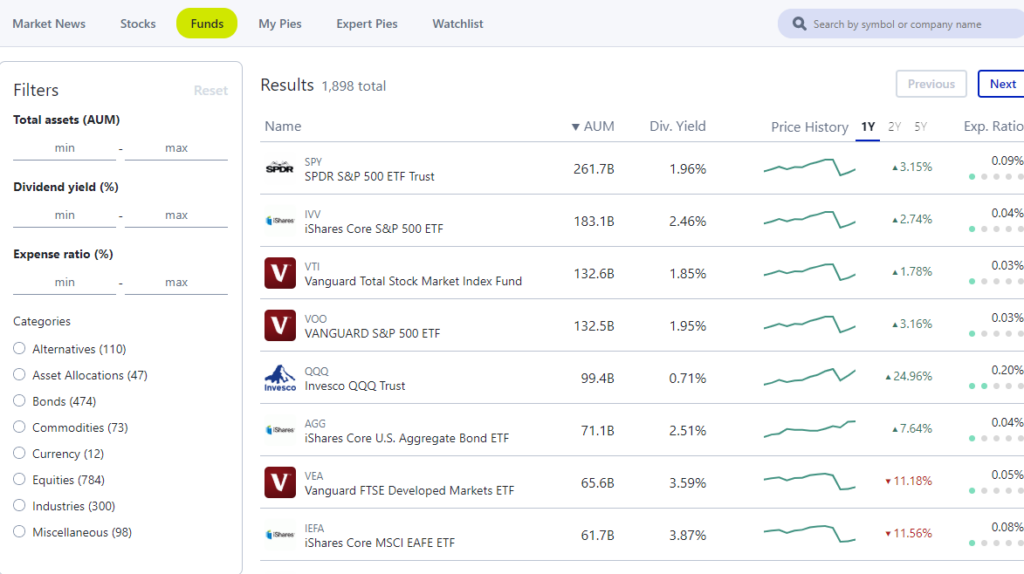
Task: Select the Commodities (73) category
Action: (x=19, y=427)
